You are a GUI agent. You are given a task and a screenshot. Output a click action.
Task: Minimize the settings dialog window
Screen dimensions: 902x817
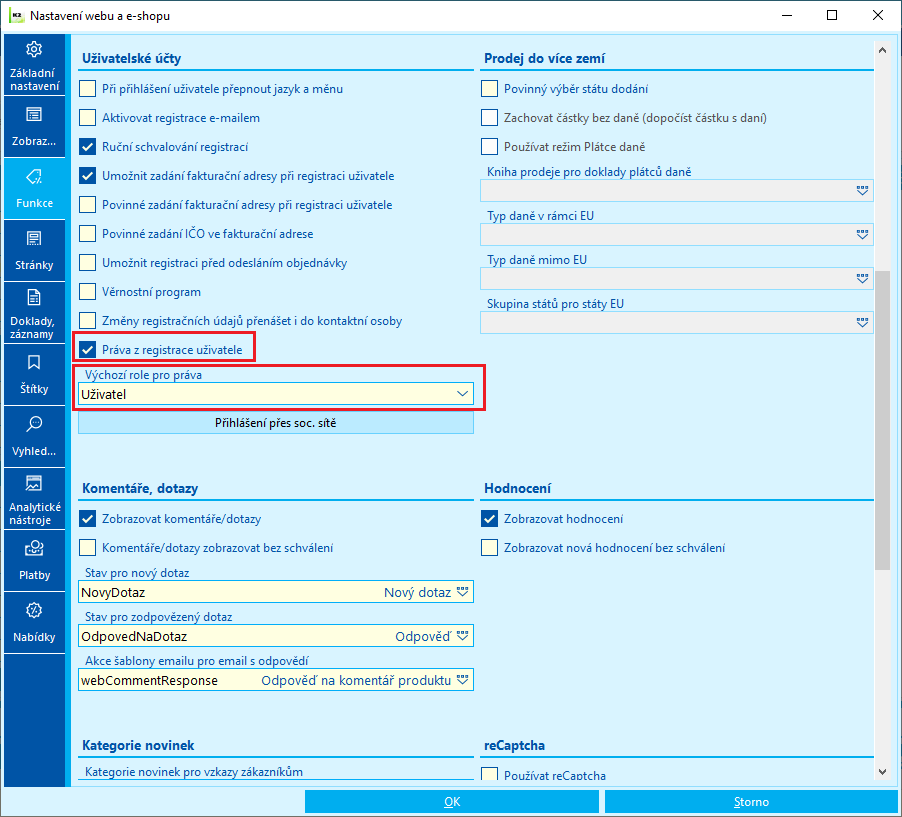[x=787, y=16]
